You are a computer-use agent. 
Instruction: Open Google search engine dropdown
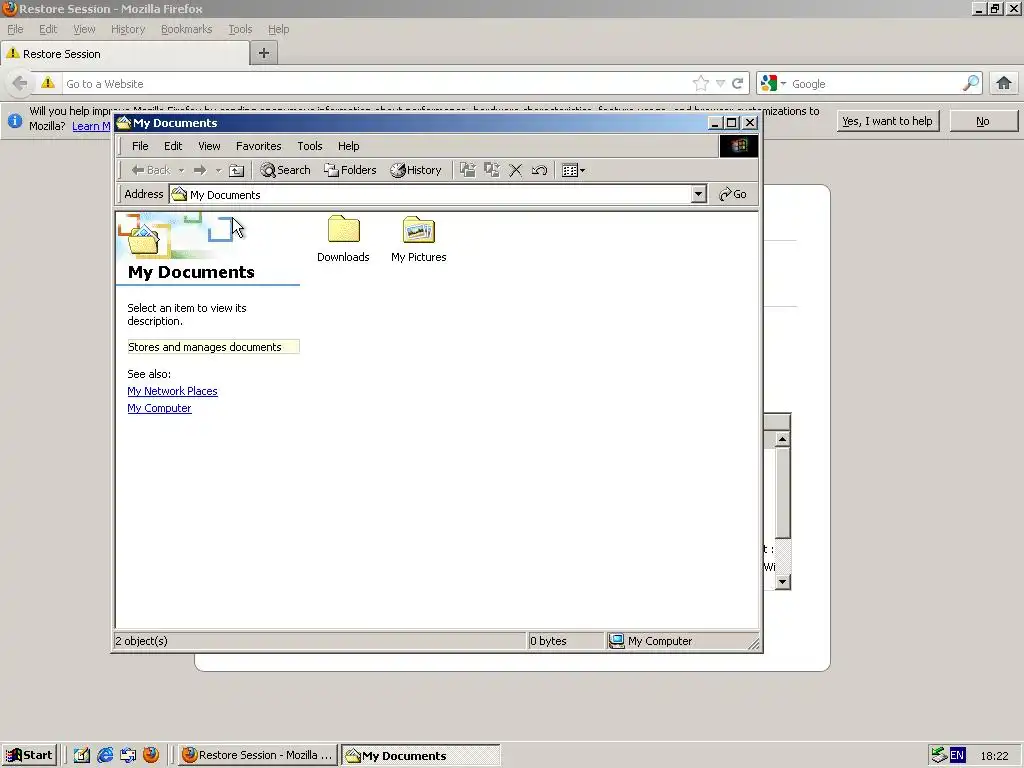773,84
